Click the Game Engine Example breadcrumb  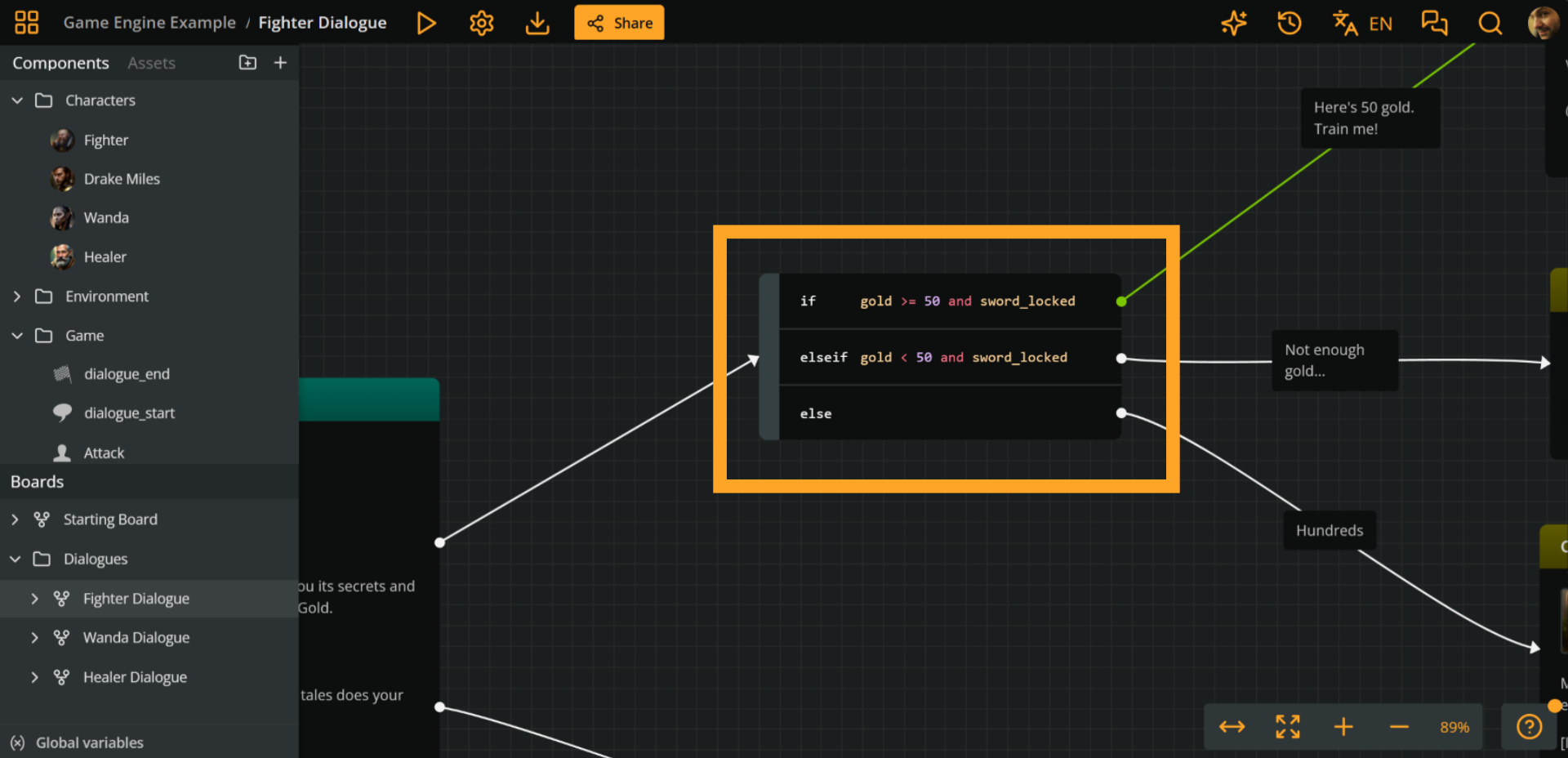(x=149, y=23)
